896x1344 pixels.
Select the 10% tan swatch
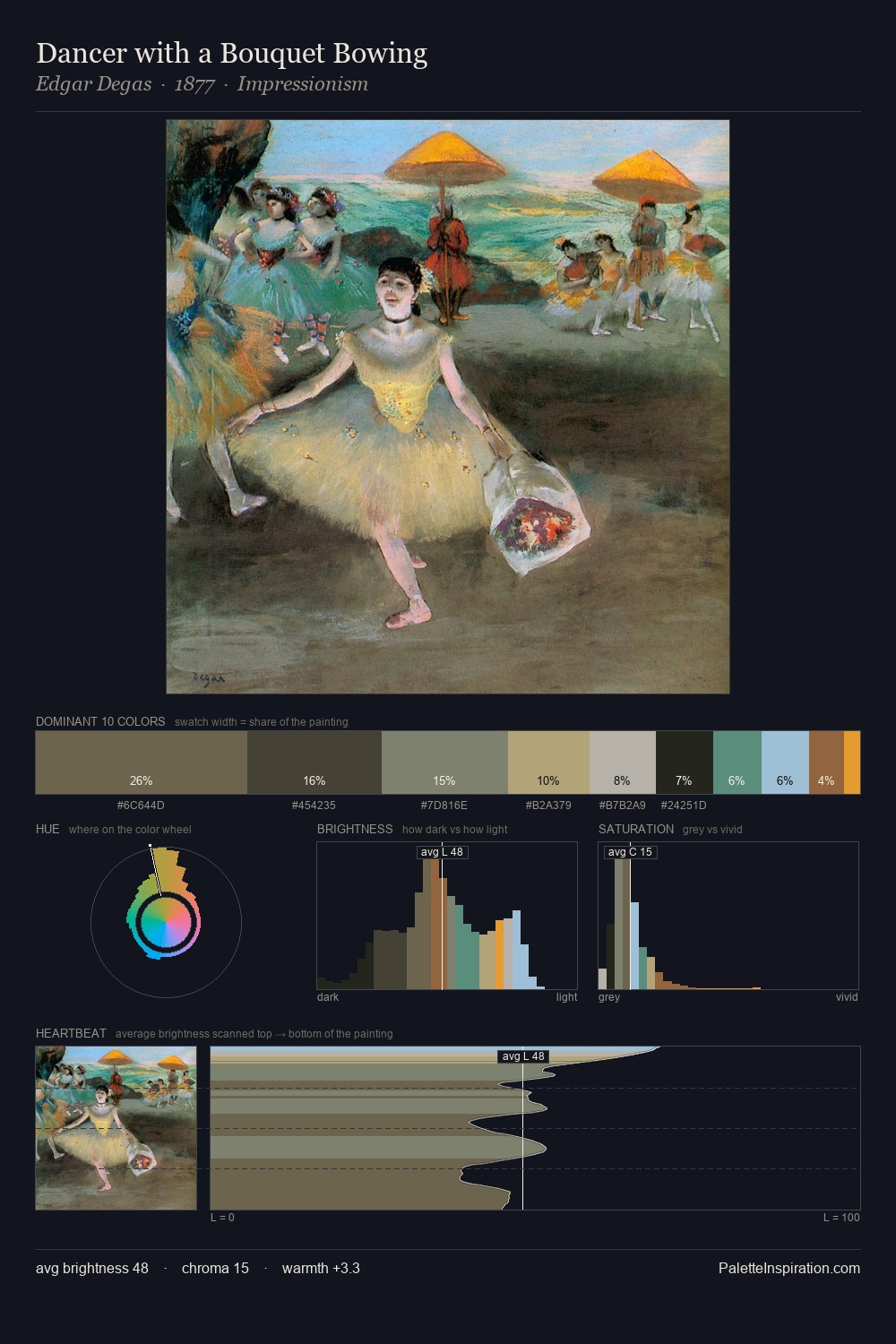click(548, 762)
